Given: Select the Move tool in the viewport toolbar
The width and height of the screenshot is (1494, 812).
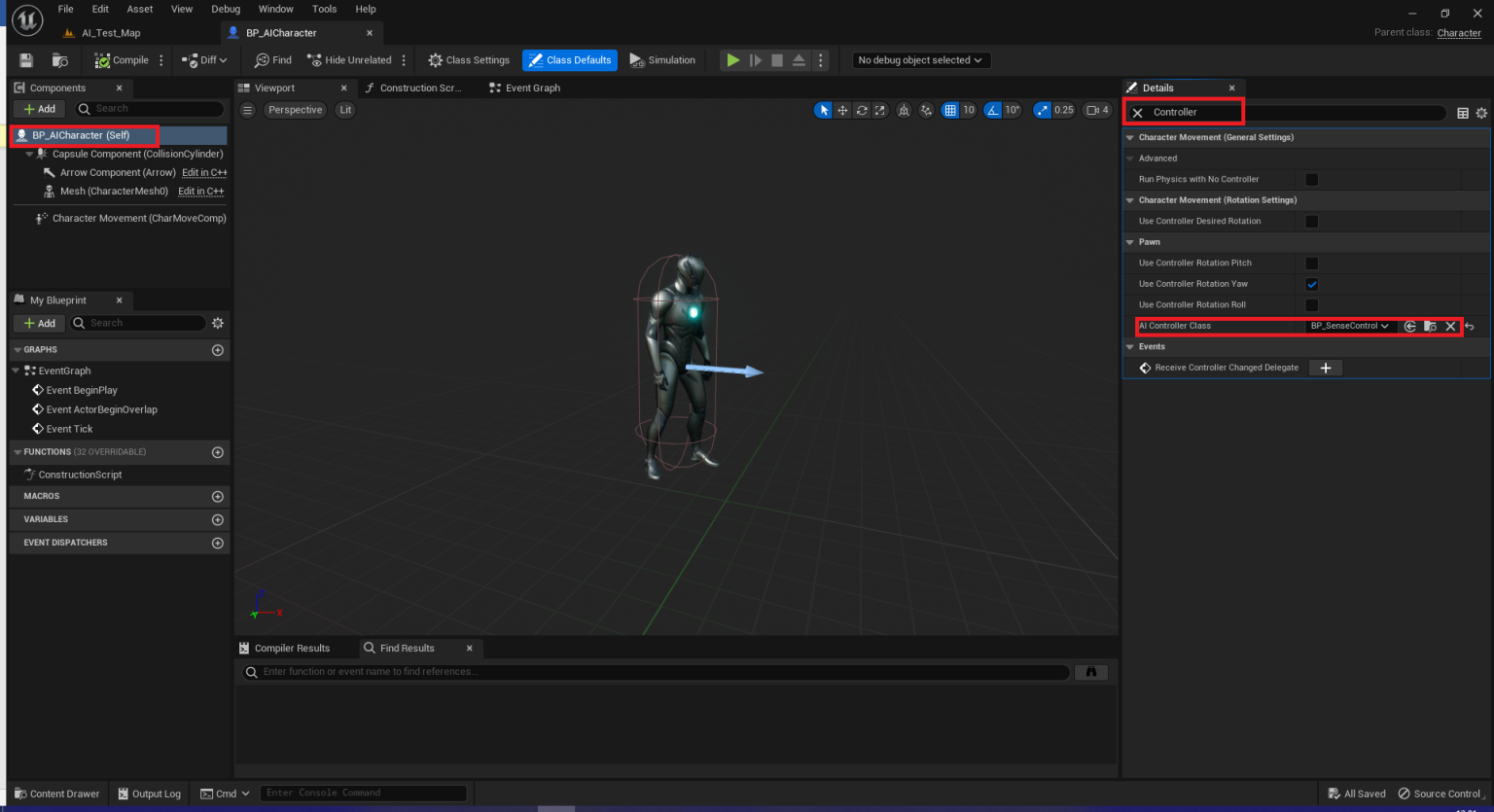Looking at the screenshot, I should (x=842, y=110).
